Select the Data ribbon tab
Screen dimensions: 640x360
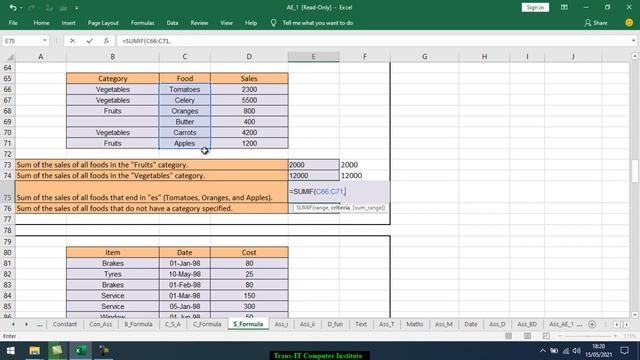click(172, 23)
